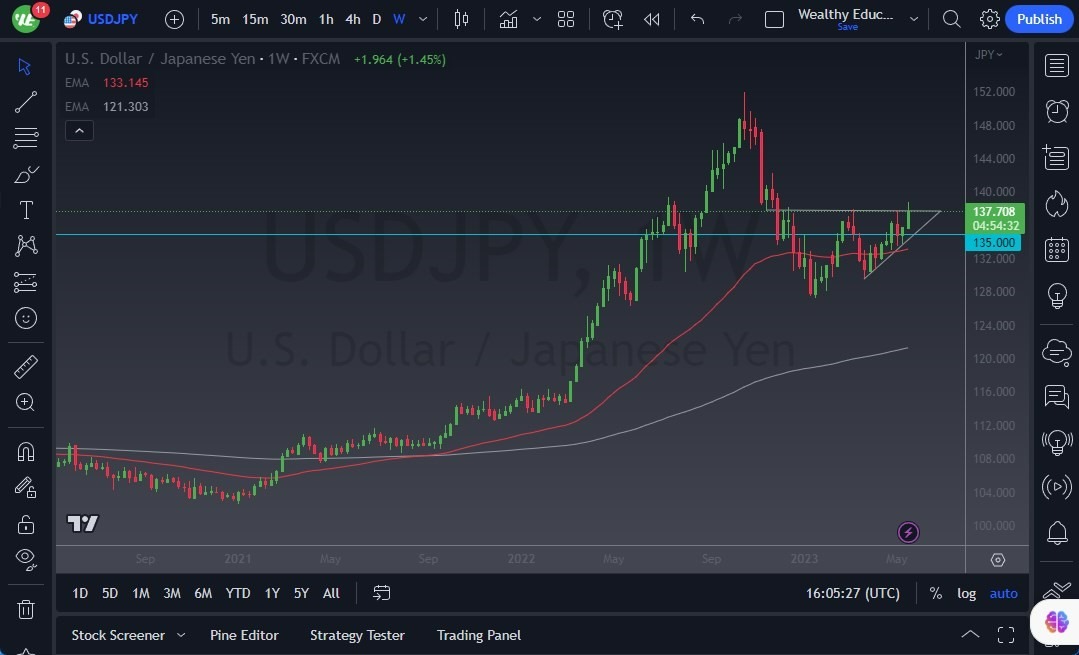This screenshot has height=655, width=1079.
Task: Open the interval dropdown next to W
Action: (x=421, y=18)
